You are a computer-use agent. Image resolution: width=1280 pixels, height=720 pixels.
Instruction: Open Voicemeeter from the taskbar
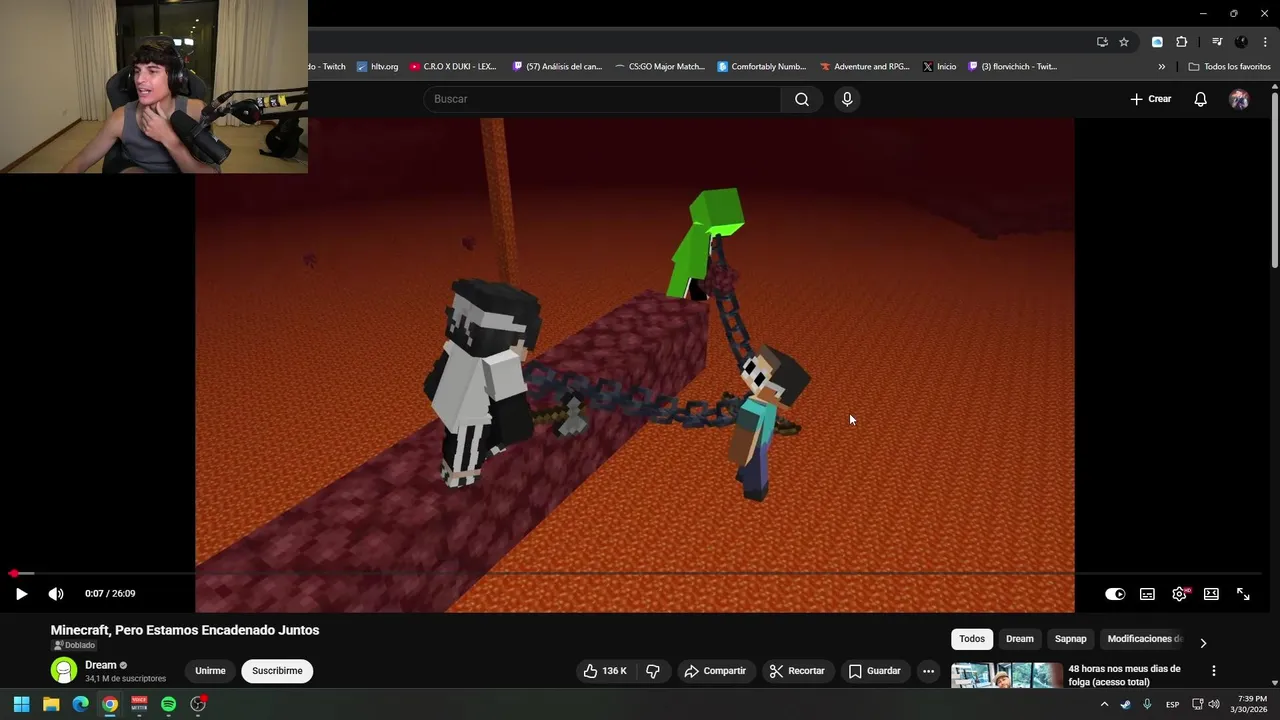pos(139,704)
